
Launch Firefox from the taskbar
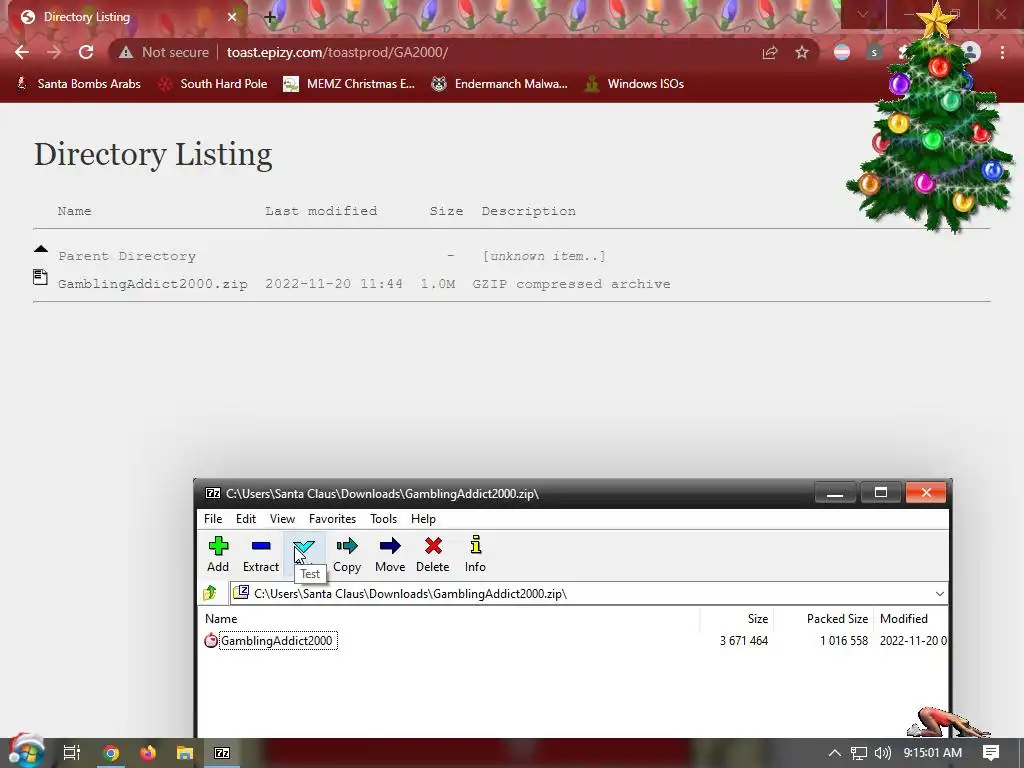click(148, 753)
